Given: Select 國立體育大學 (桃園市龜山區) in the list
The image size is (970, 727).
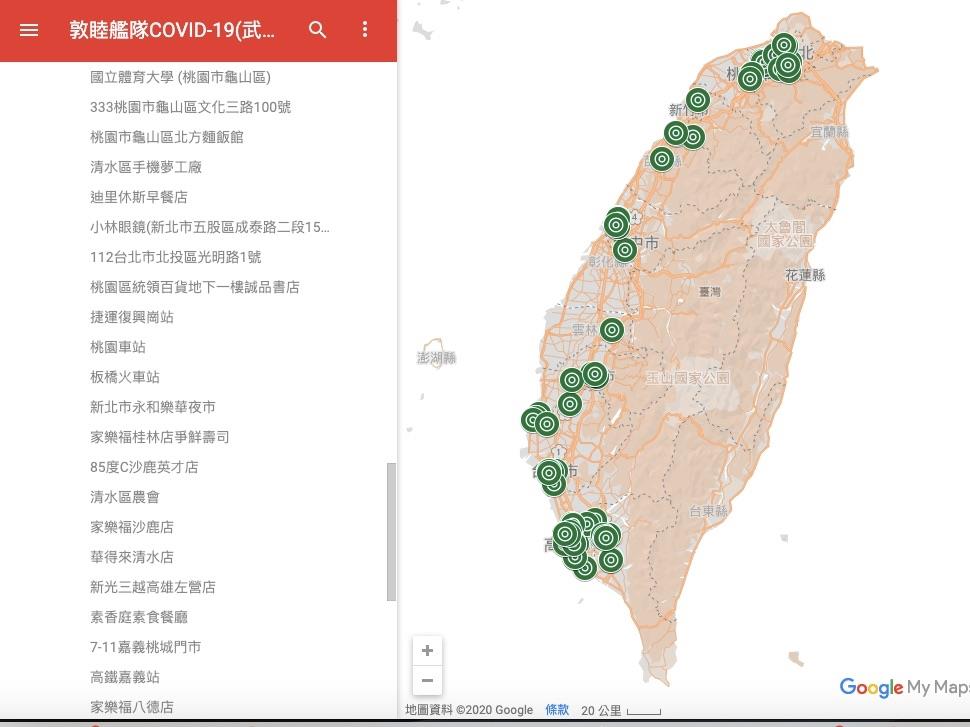Looking at the screenshot, I should coord(180,77).
